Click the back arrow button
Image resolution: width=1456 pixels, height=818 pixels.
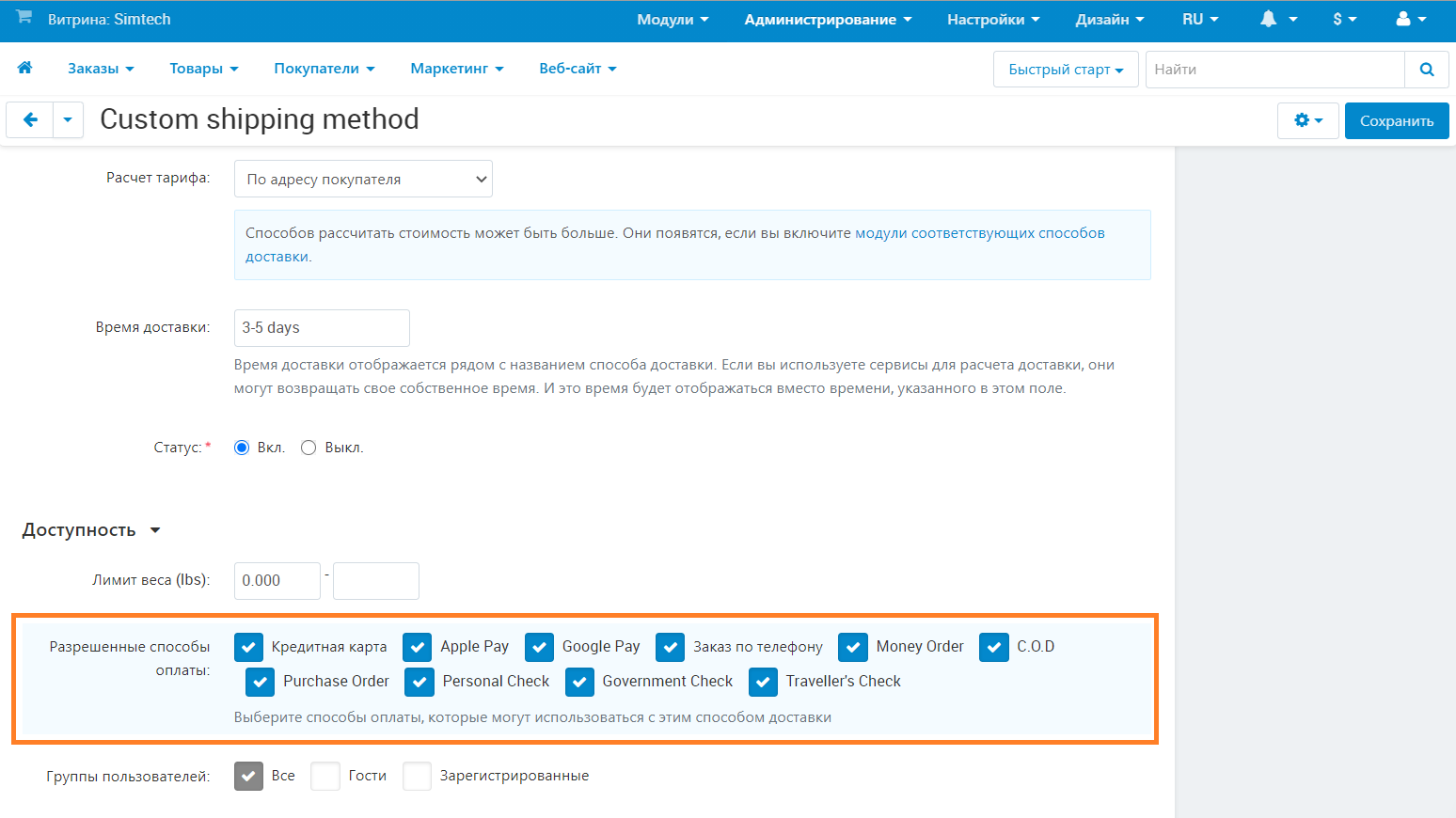point(30,120)
